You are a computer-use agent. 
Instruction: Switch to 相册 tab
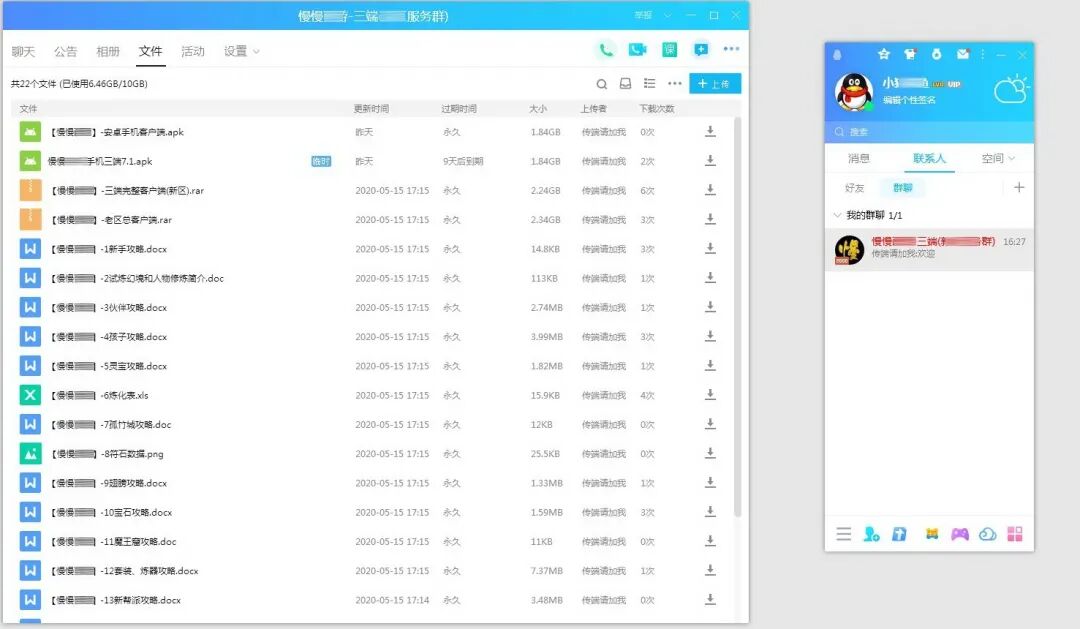click(108, 51)
